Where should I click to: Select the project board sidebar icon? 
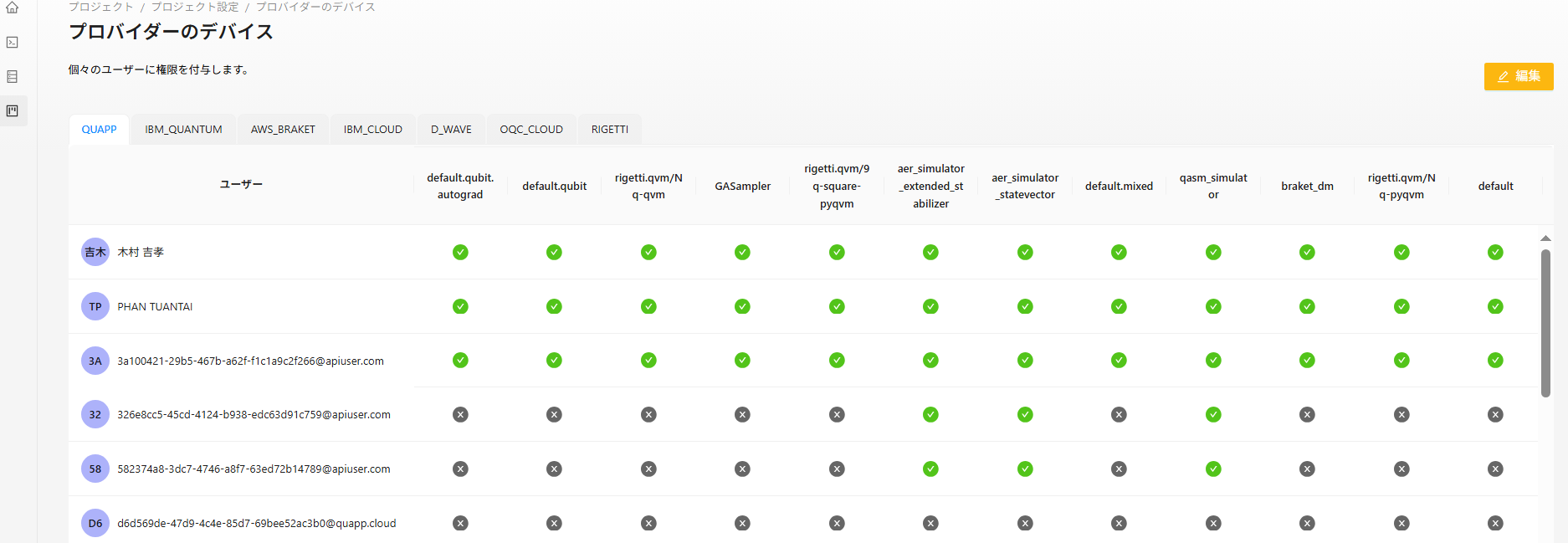coord(13,111)
